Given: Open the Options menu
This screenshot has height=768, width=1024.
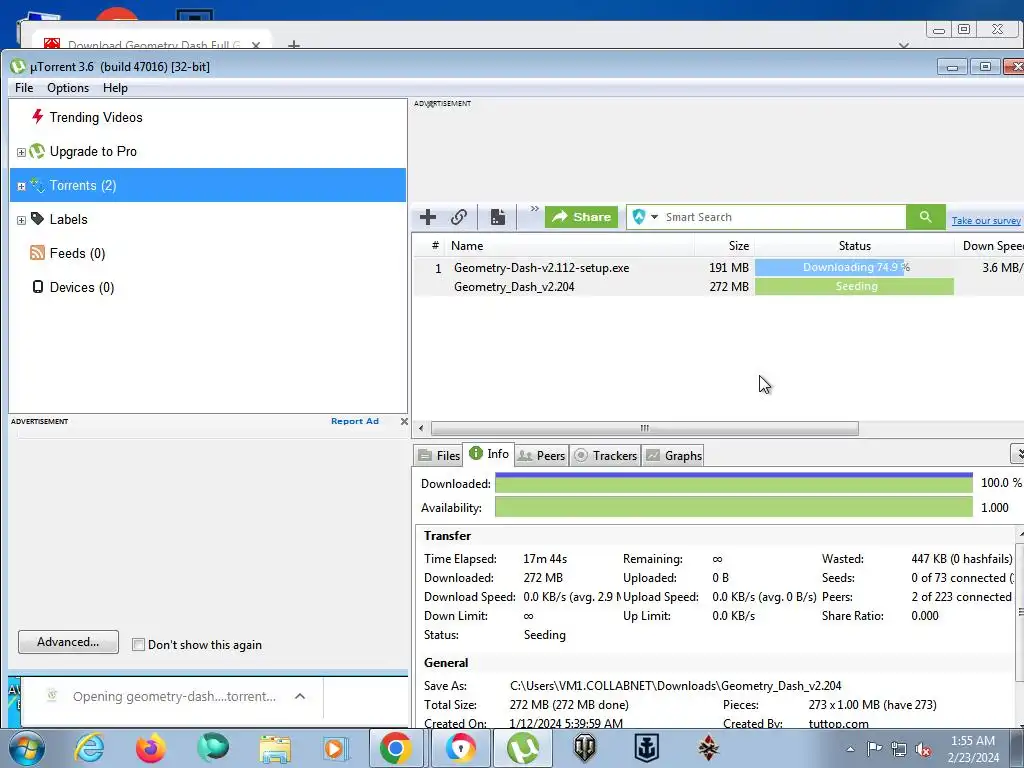Looking at the screenshot, I should [68, 88].
